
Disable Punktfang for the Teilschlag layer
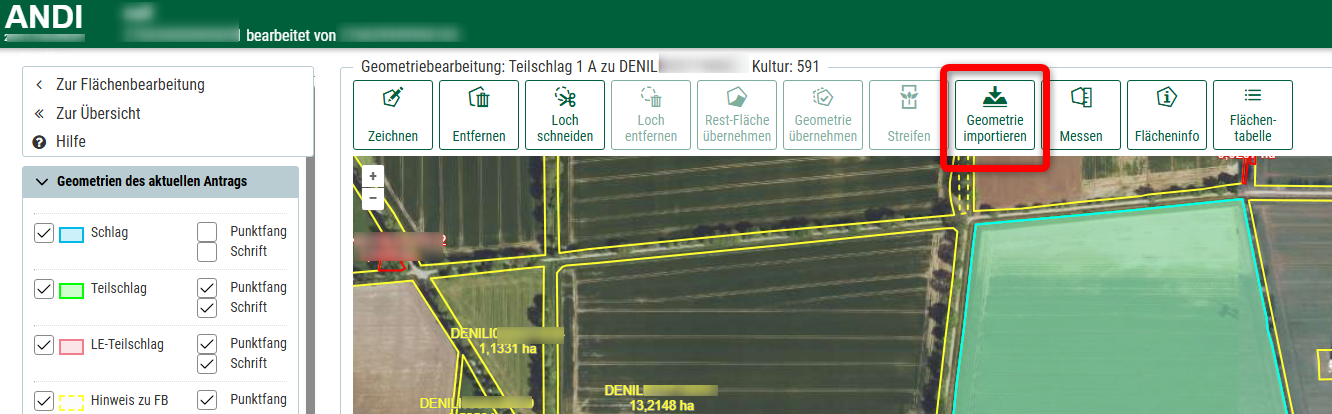(207, 288)
